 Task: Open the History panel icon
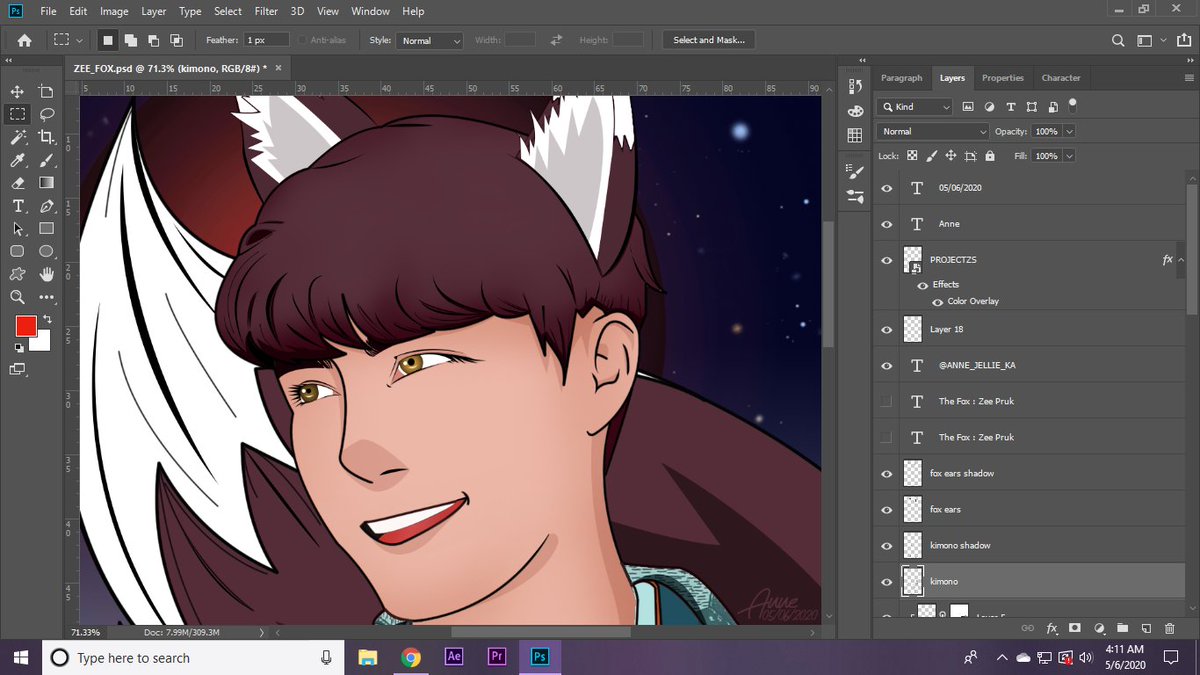(x=855, y=88)
